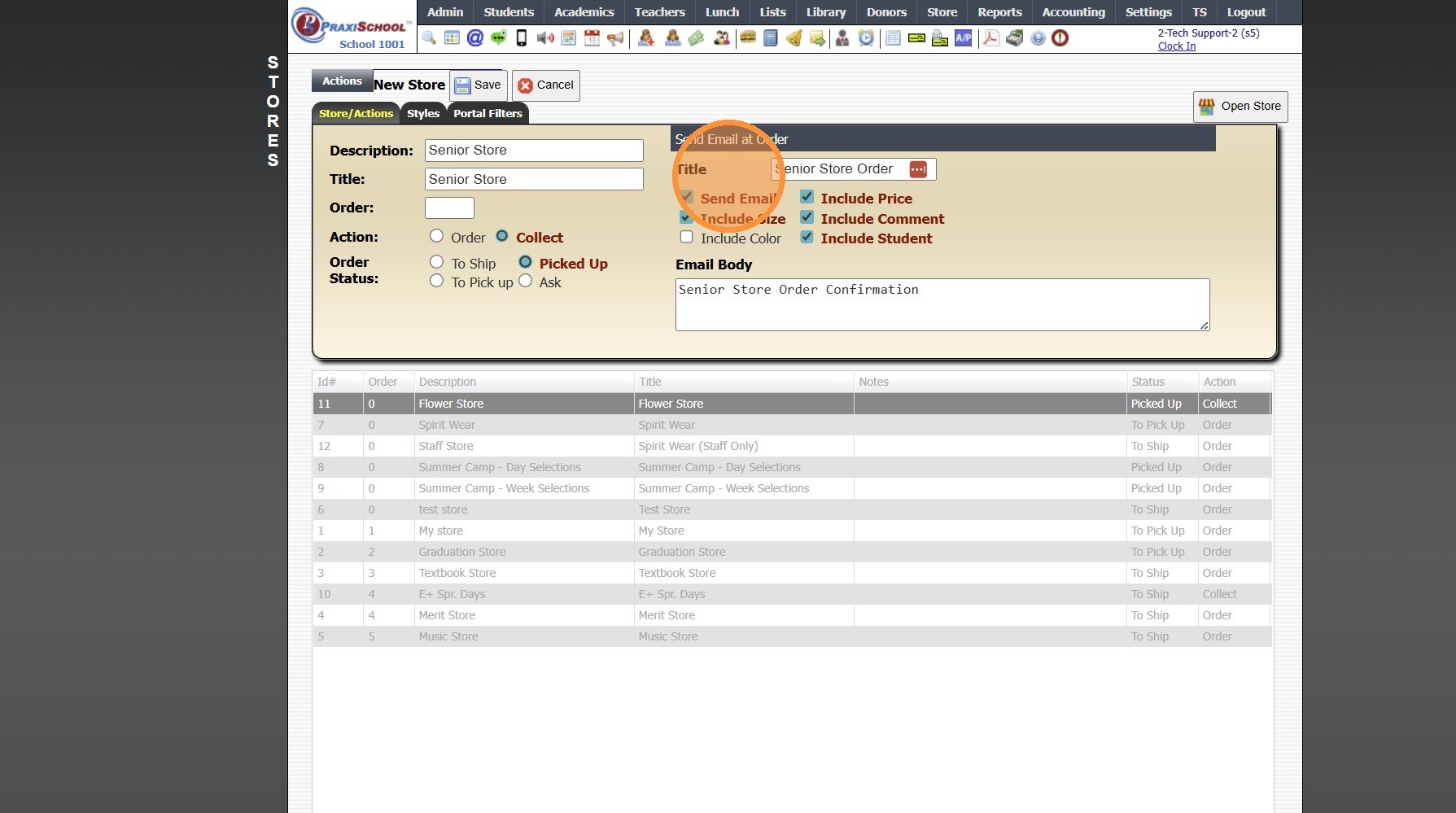Save the new store
The width and height of the screenshot is (1456, 813).
[479, 85]
